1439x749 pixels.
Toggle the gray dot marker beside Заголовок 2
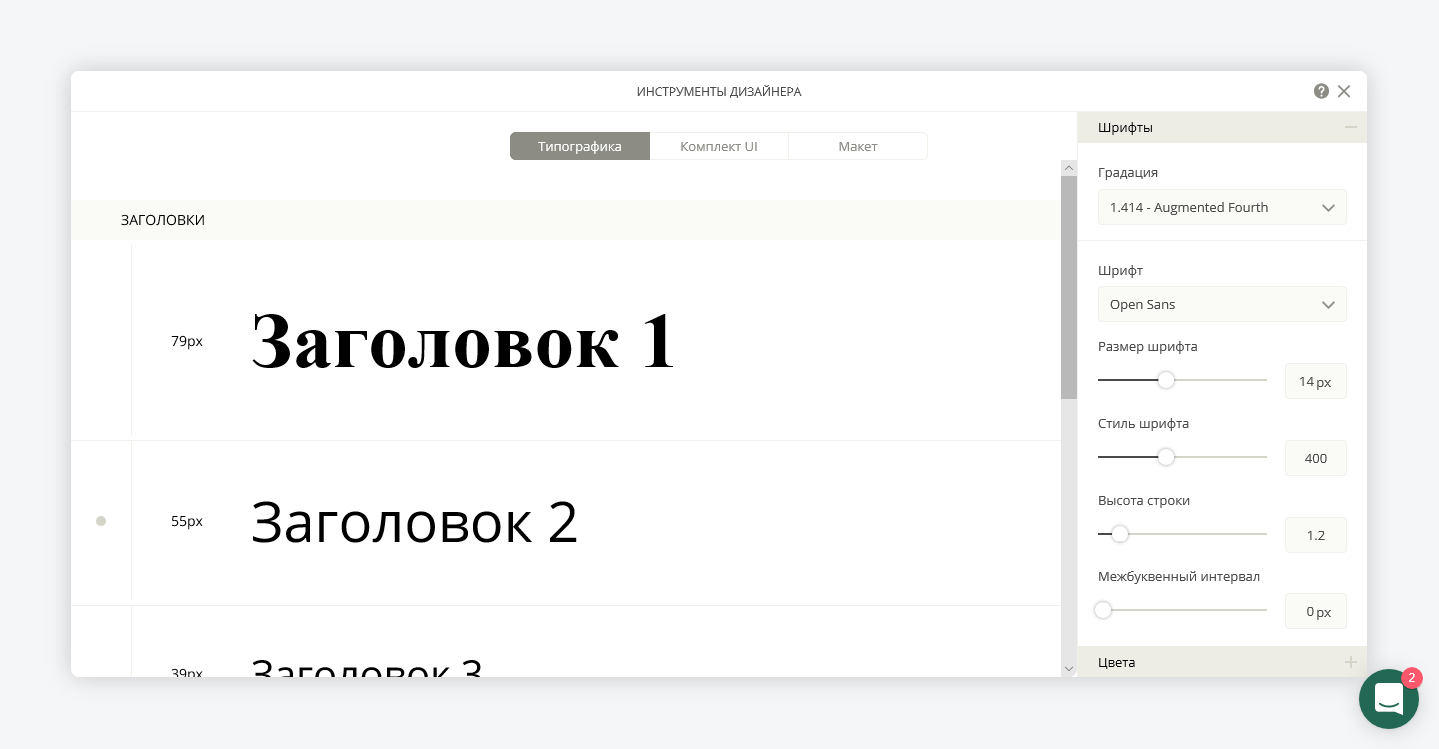tap(101, 521)
